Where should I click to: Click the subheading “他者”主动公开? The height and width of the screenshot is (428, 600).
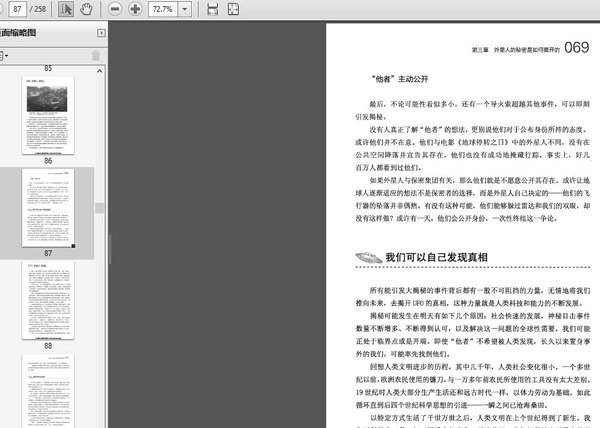[x=399, y=79]
